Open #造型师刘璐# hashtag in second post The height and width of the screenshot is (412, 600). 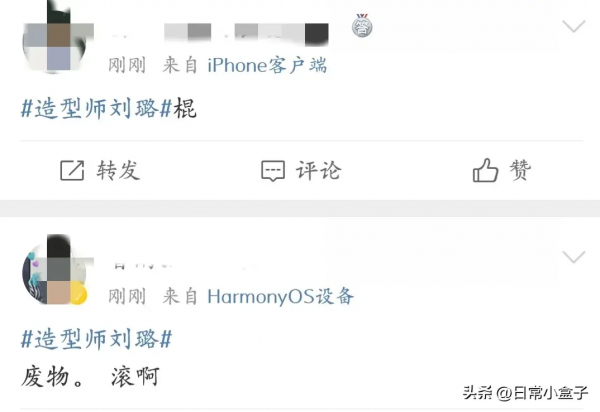tap(96, 339)
